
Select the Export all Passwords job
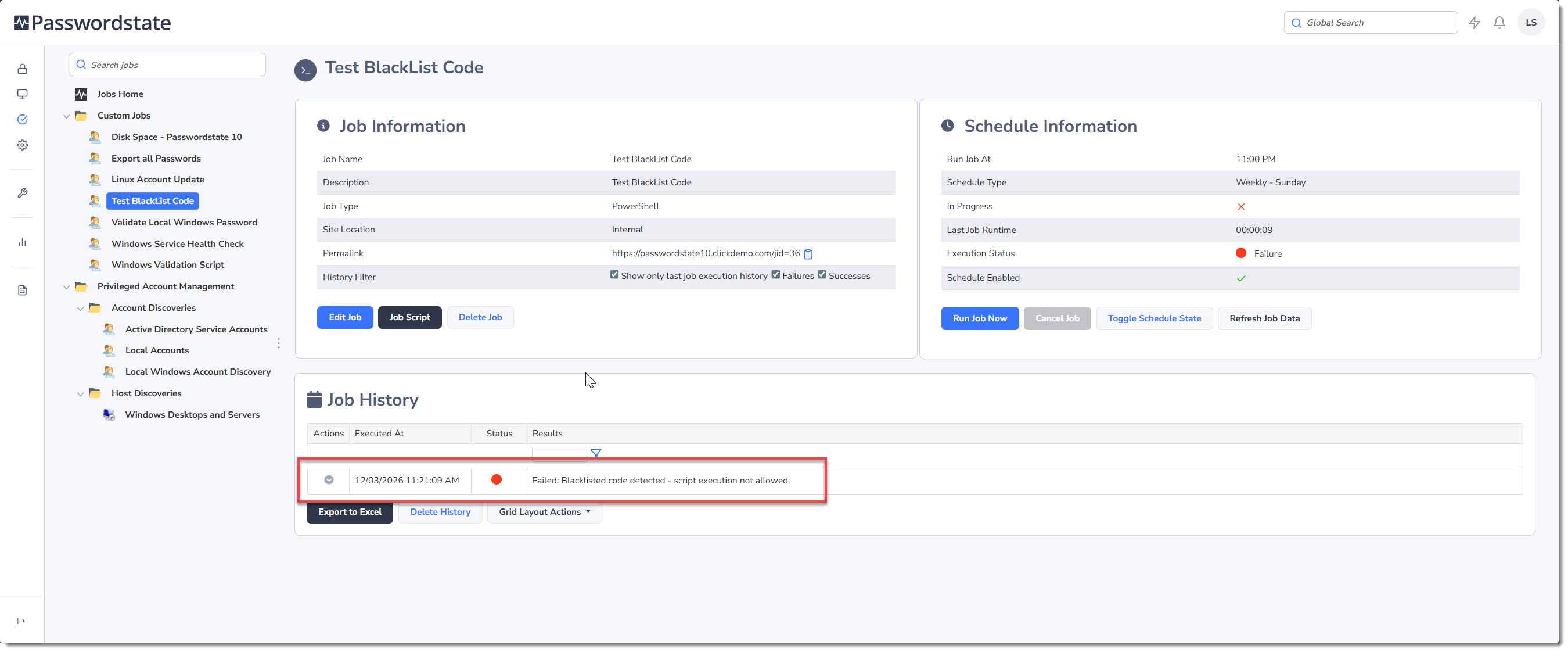click(156, 159)
